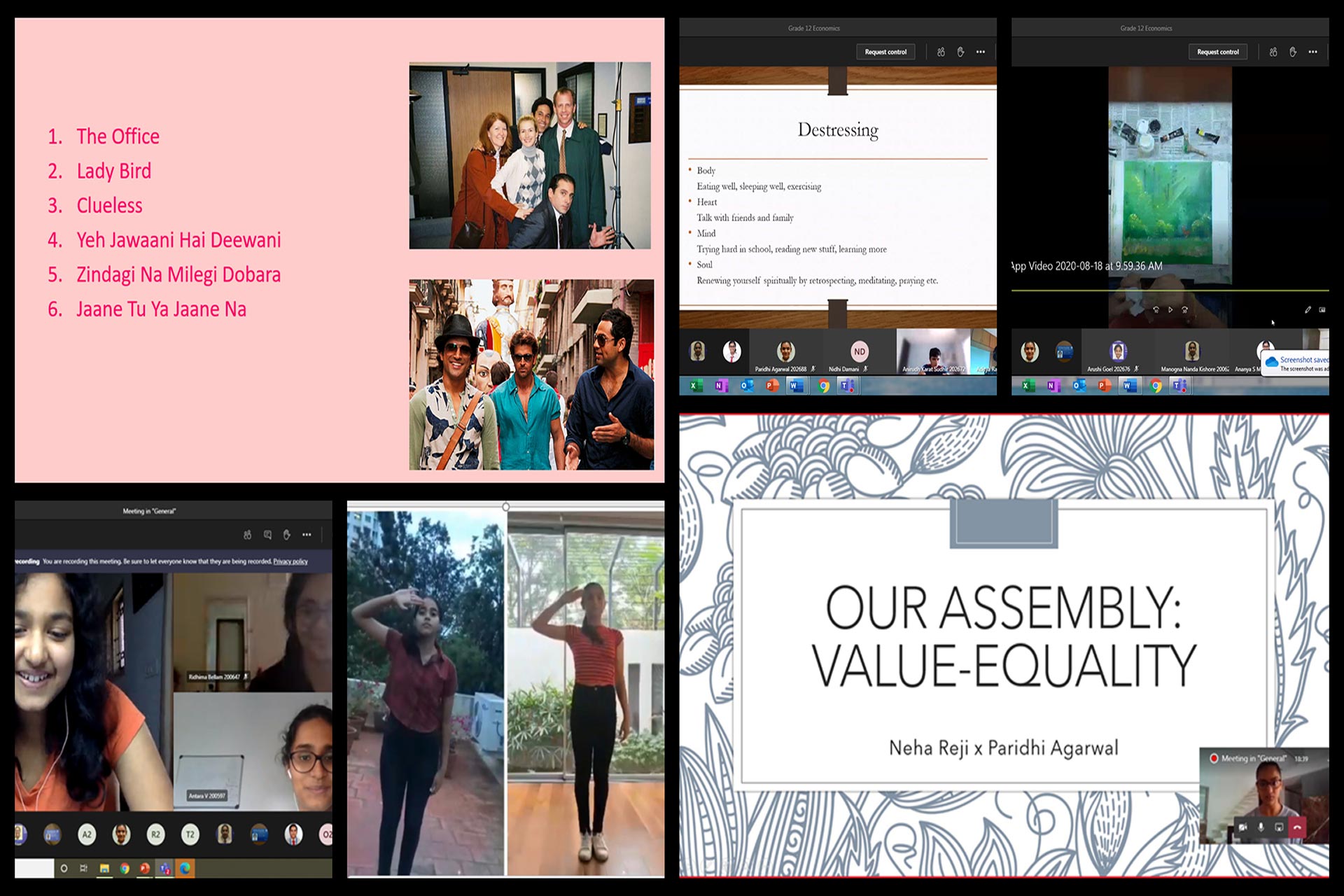Open more actions menu in General meeting

pyautogui.click(x=307, y=535)
